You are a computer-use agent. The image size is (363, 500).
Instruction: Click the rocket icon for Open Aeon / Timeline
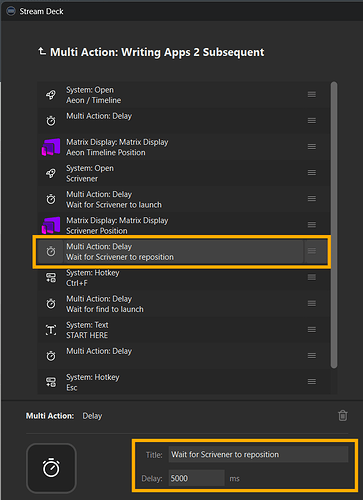pos(51,95)
